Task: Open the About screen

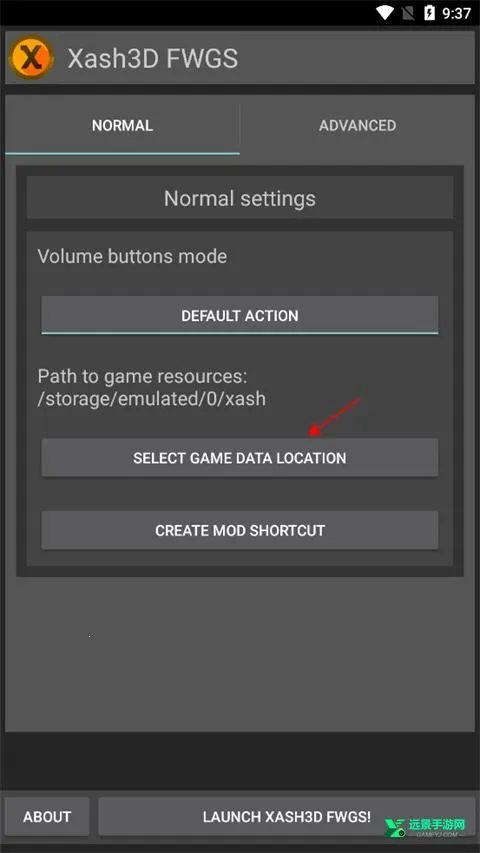Action: (47, 817)
